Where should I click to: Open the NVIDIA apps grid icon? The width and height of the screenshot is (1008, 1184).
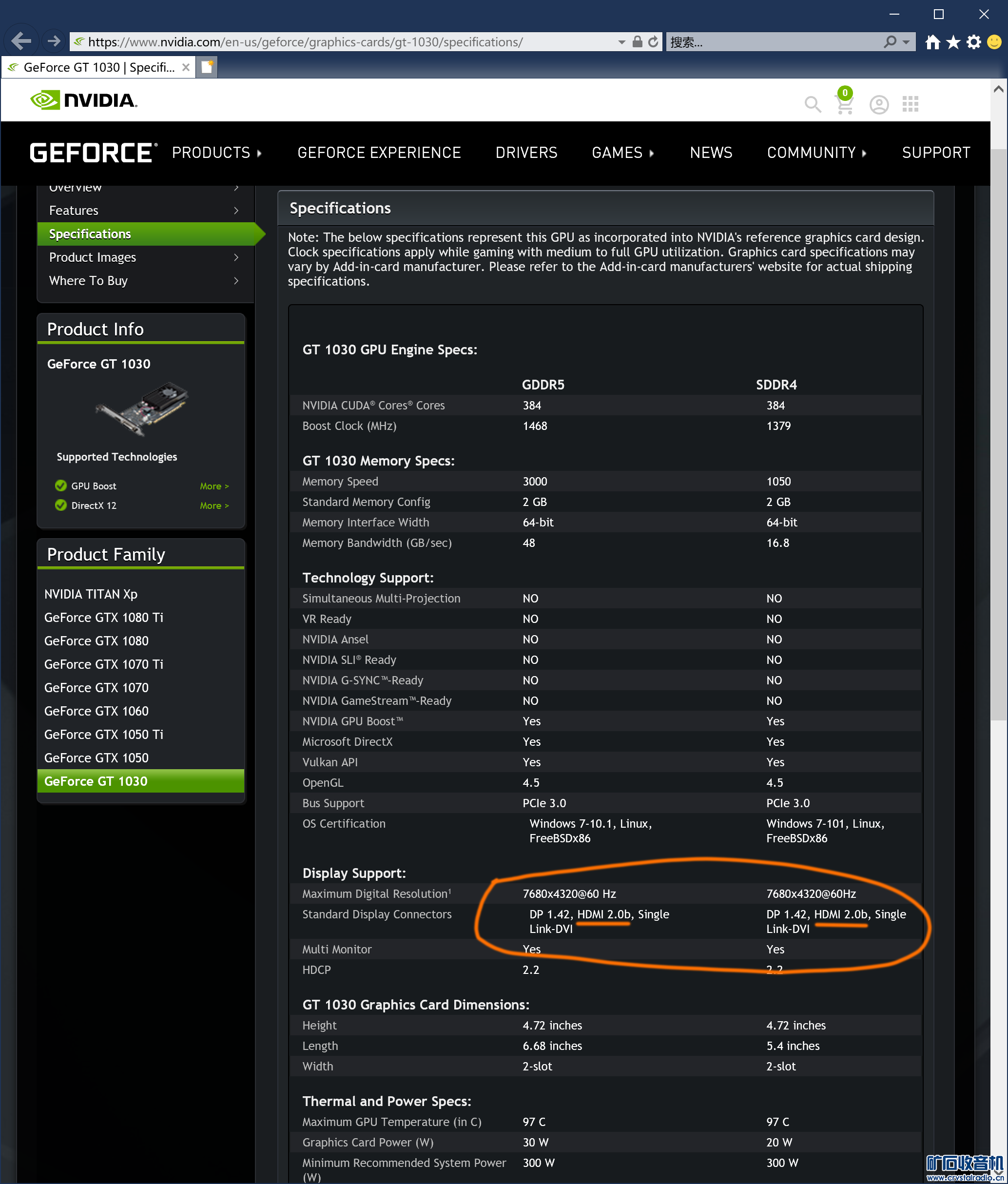coord(911,104)
